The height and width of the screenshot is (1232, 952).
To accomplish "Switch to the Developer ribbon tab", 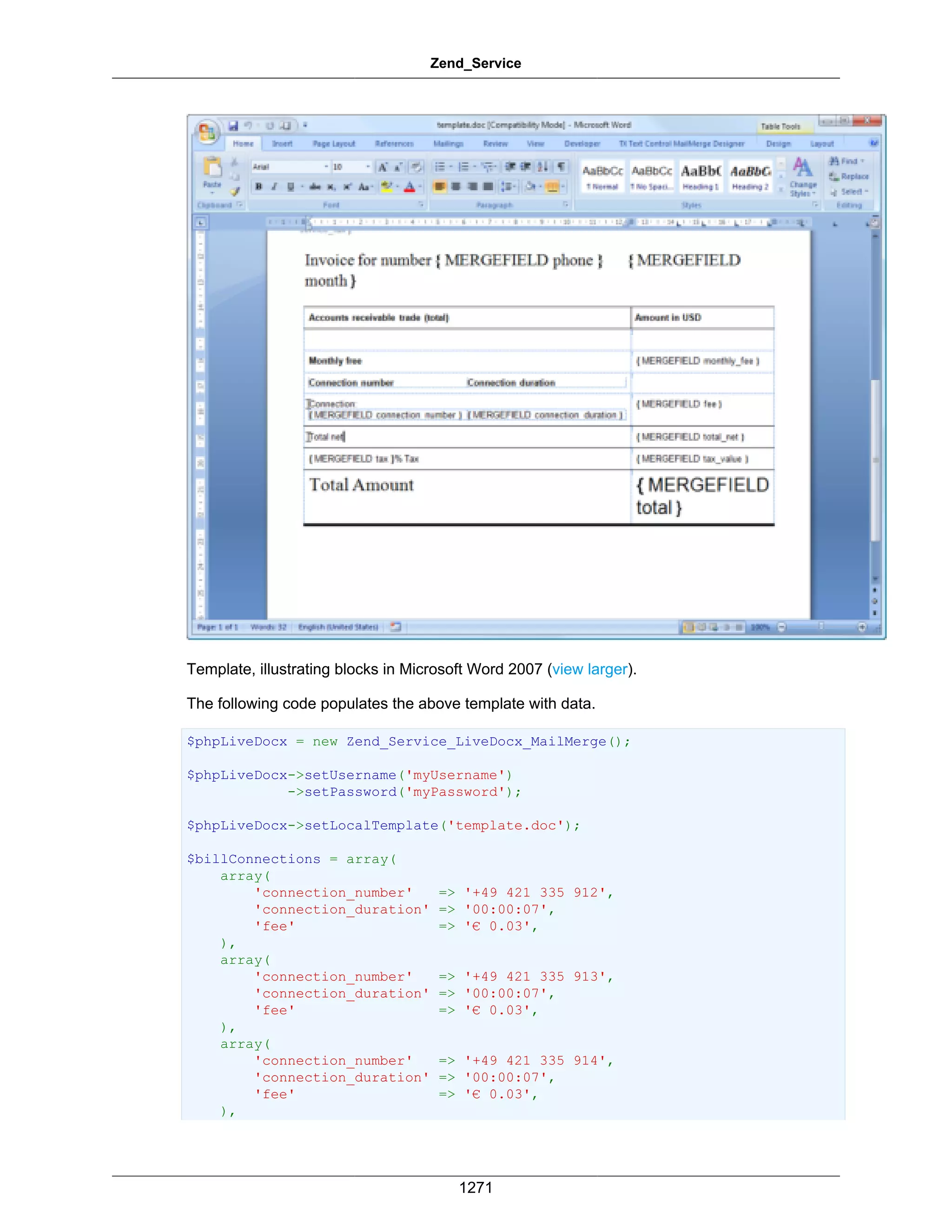I will click(x=582, y=144).
